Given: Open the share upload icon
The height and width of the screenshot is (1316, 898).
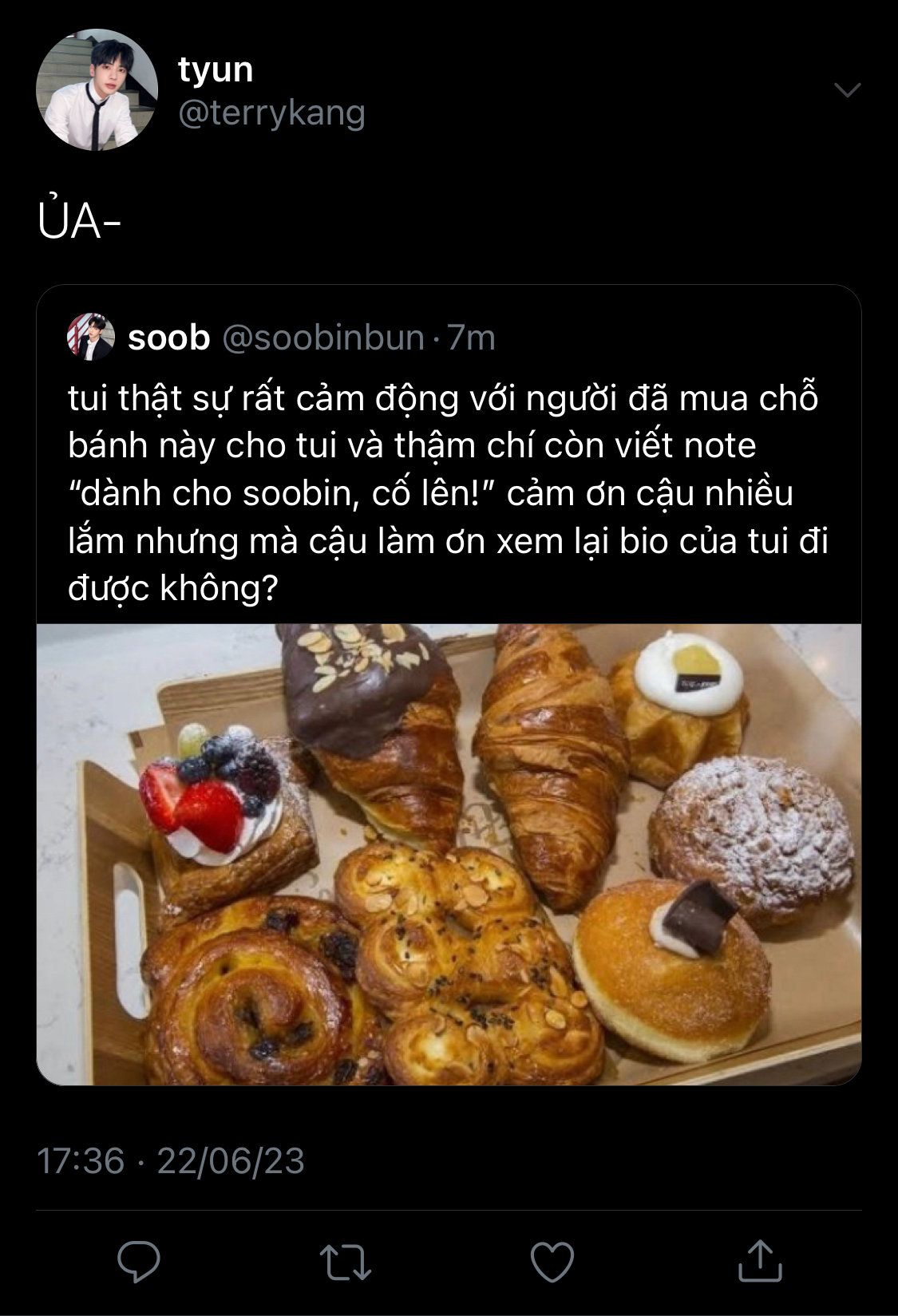Looking at the screenshot, I should tap(760, 1261).
